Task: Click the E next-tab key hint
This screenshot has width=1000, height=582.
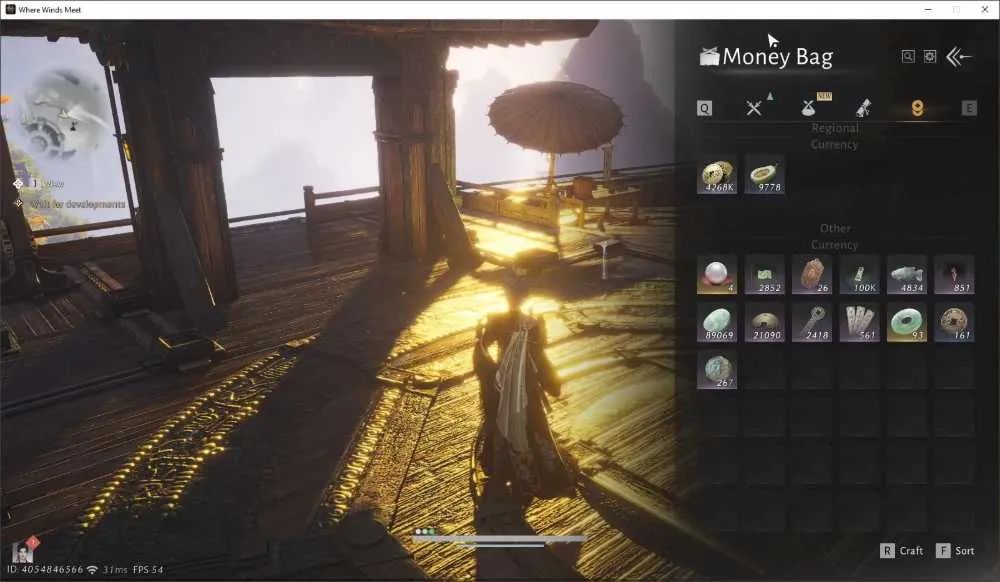Action: point(969,108)
